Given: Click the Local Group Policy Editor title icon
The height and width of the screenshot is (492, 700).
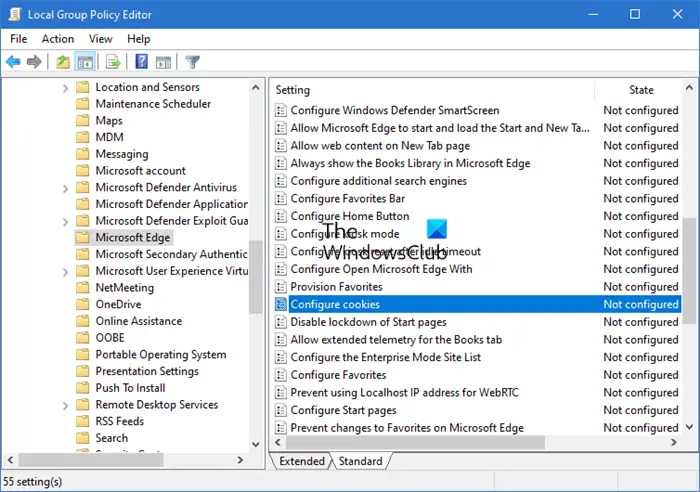Looking at the screenshot, I should [15, 14].
